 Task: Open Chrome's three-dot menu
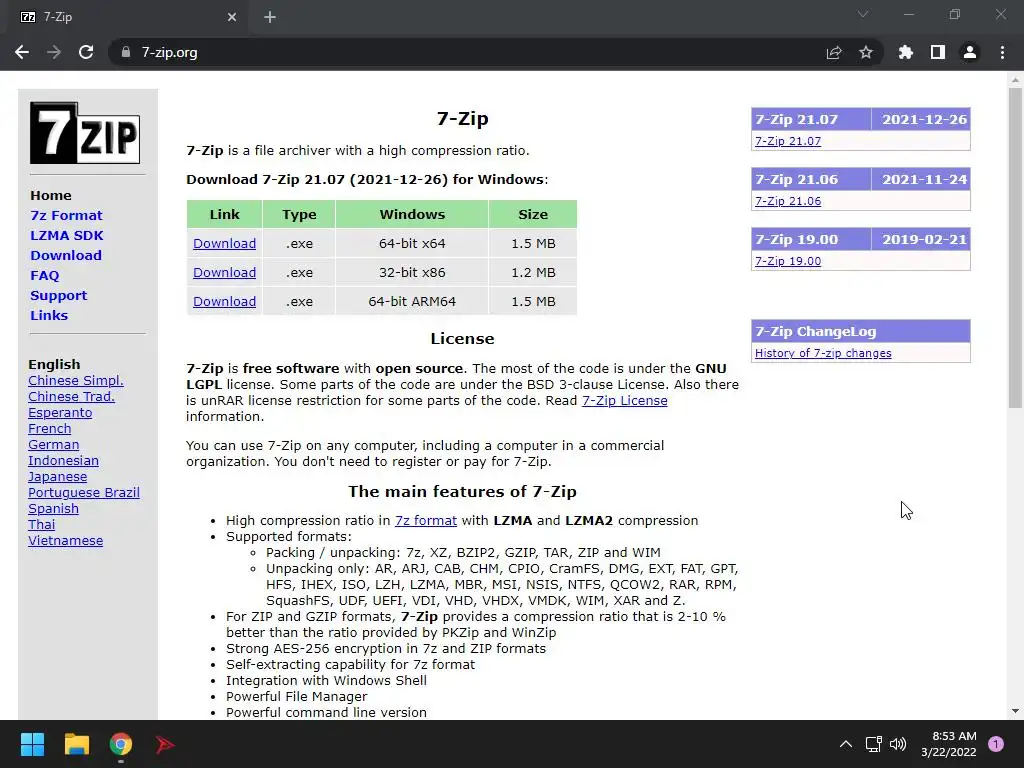[1002, 52]
